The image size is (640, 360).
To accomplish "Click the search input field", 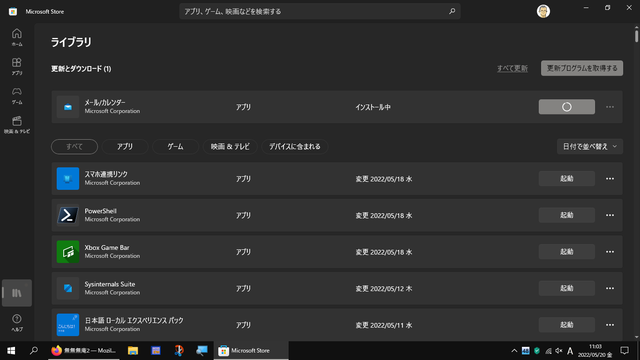I will 320,11.
